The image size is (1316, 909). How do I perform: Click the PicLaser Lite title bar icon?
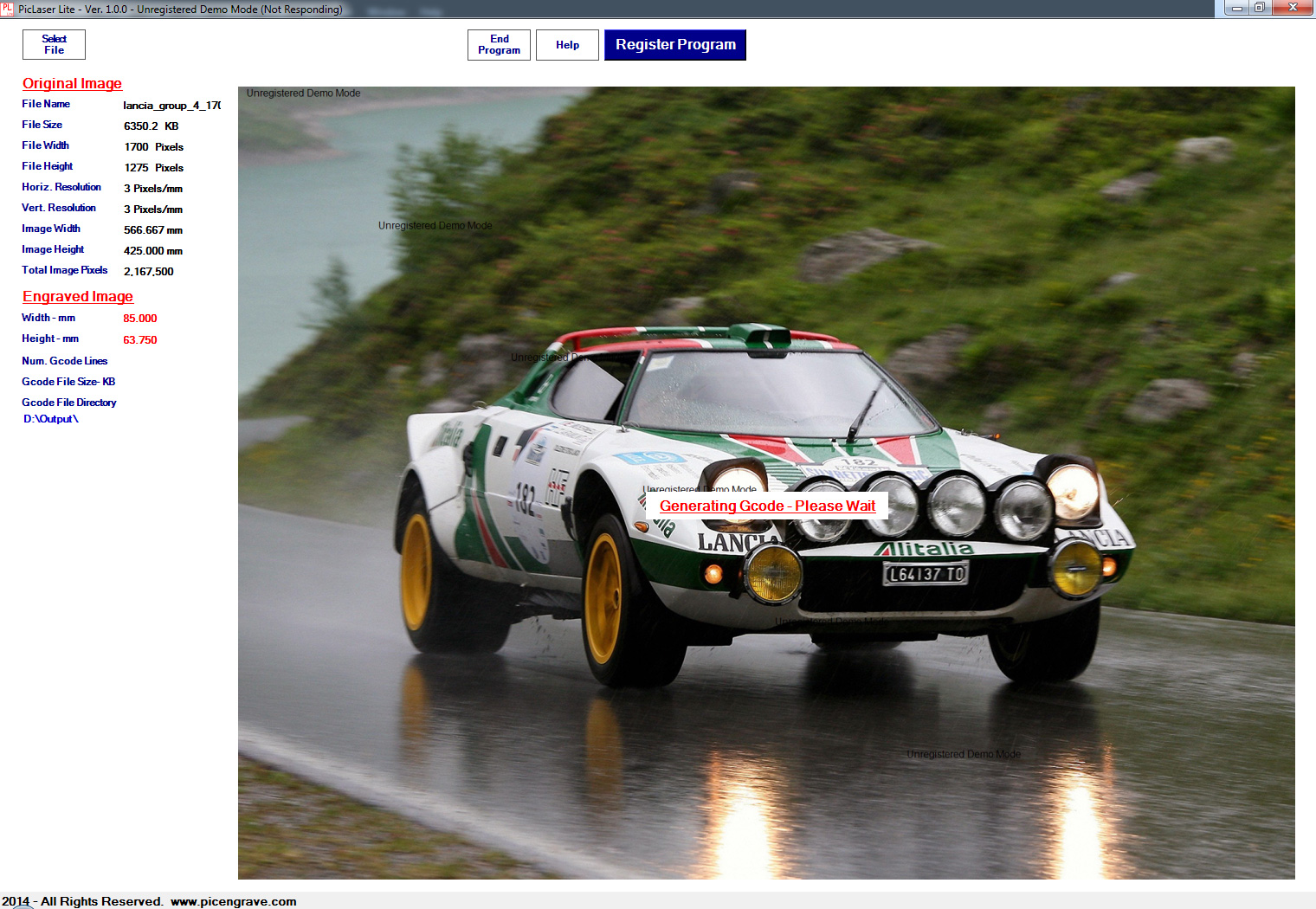8,9
